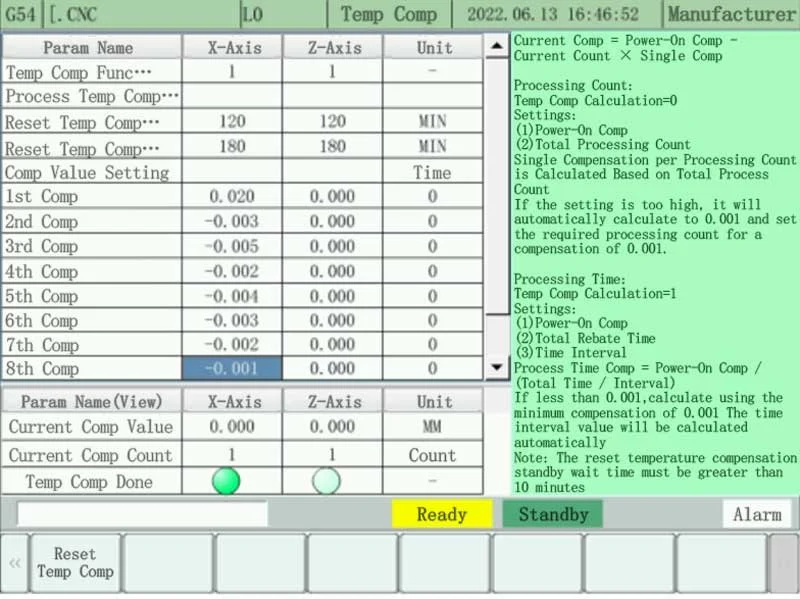Click the « softkey page icon
This screenshot has height=599, width=800.
click(x=14, y=561)
